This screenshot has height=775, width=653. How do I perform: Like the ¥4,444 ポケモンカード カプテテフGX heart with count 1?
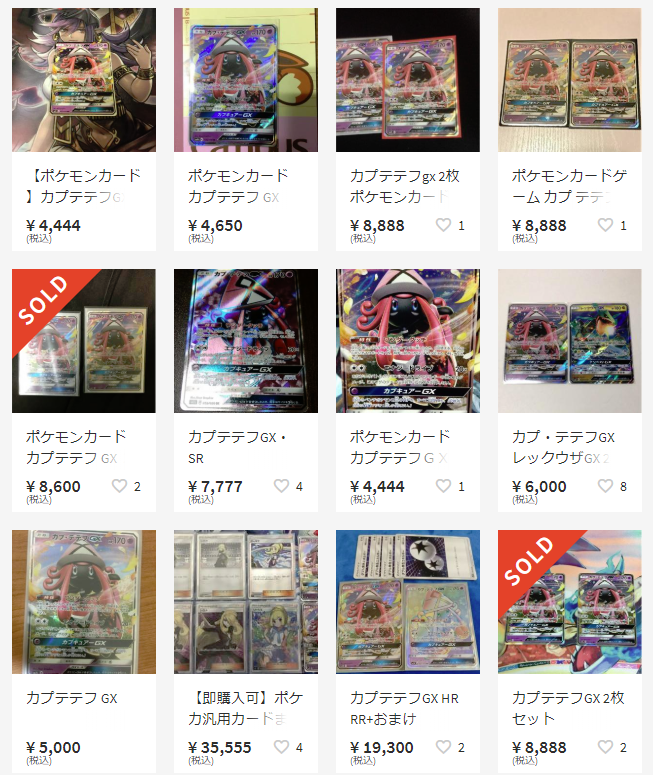click(x=443, y=486)
